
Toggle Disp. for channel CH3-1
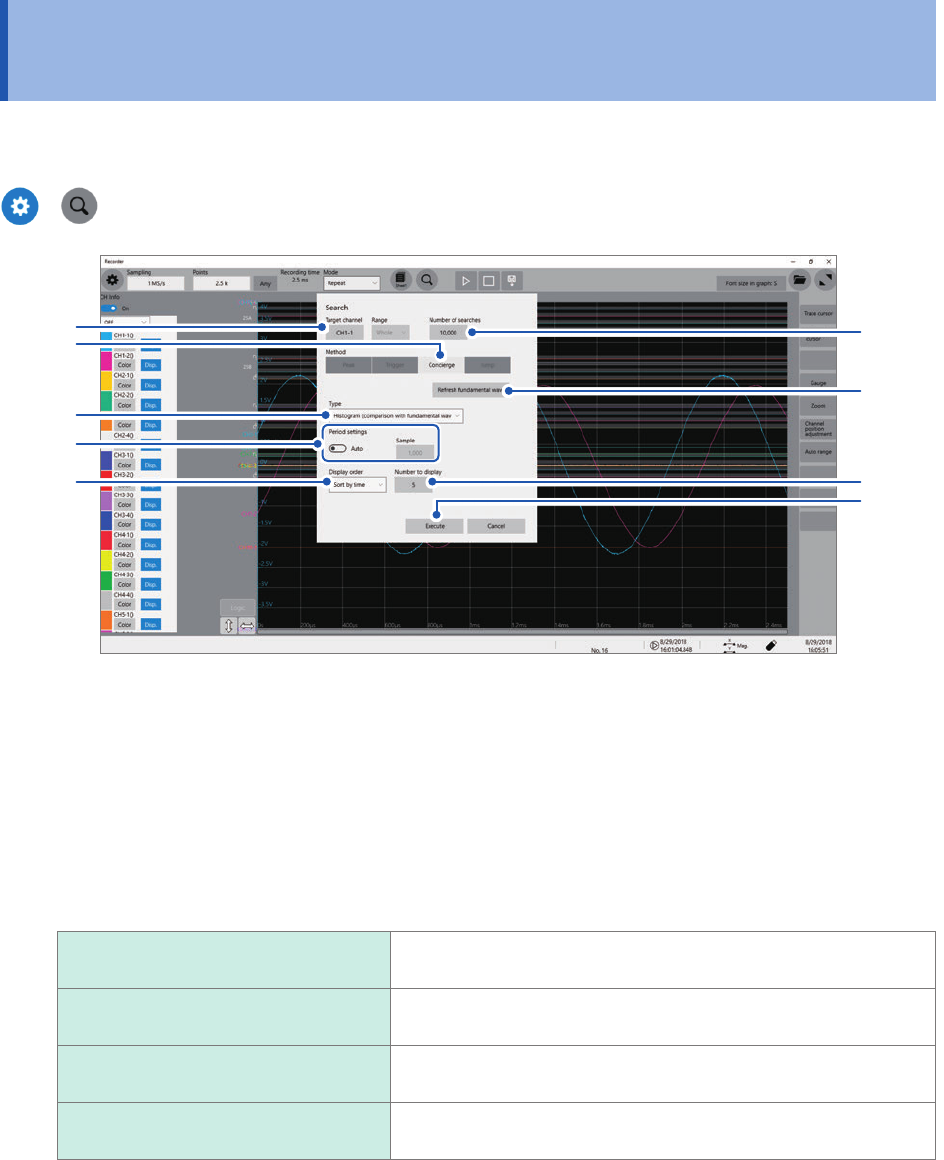pos(150,465)
